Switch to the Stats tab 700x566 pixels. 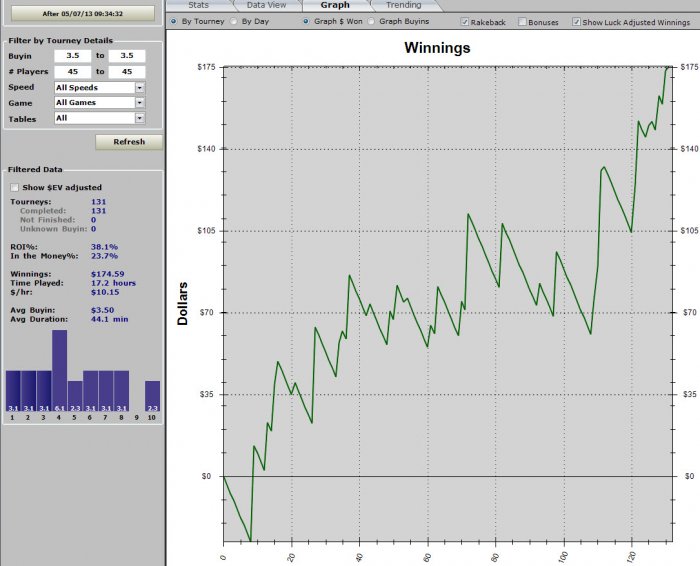[199, 5]
